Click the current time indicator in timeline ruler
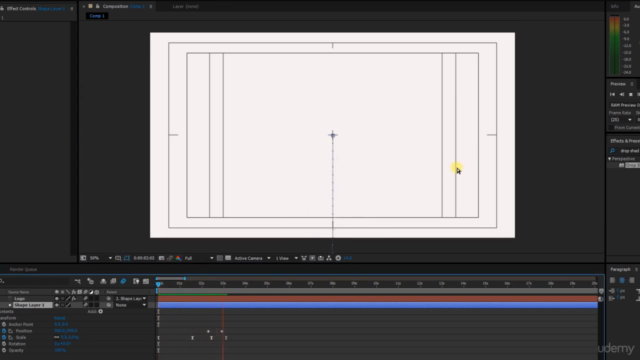This screenshot has height=360, width=640. (158, 283)
